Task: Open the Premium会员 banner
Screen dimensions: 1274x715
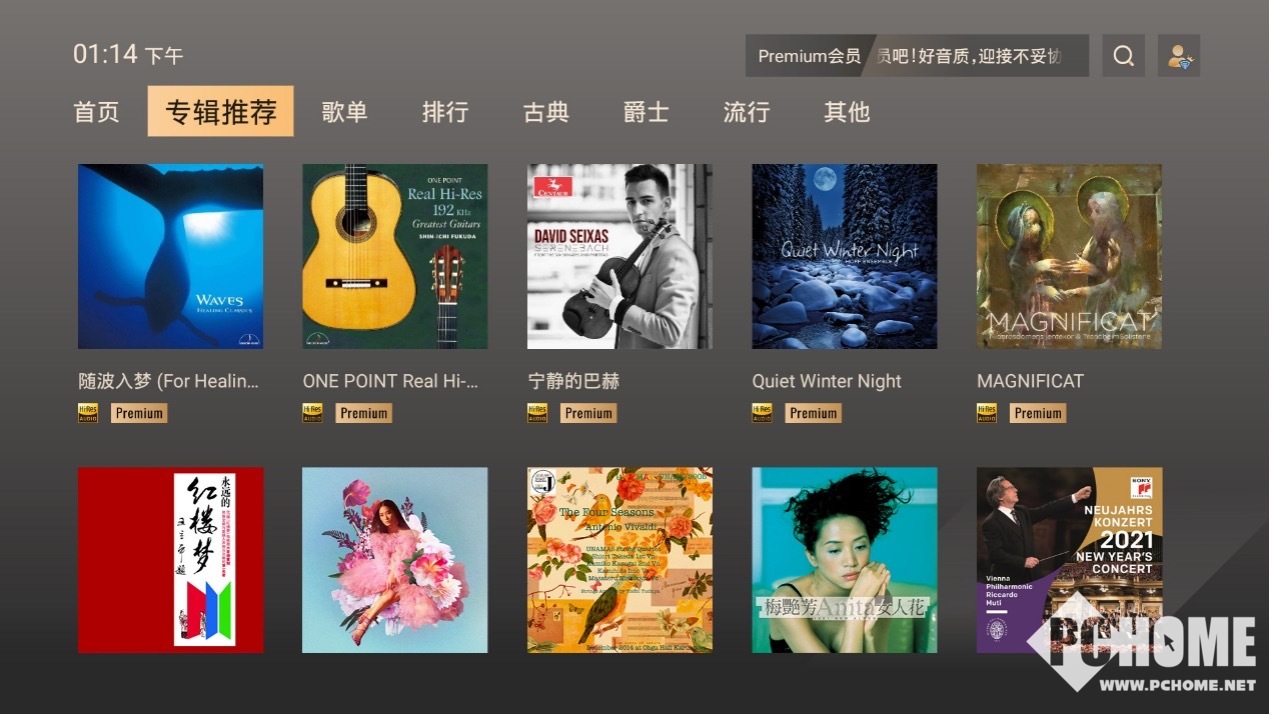Action: (x=917, y=56)
